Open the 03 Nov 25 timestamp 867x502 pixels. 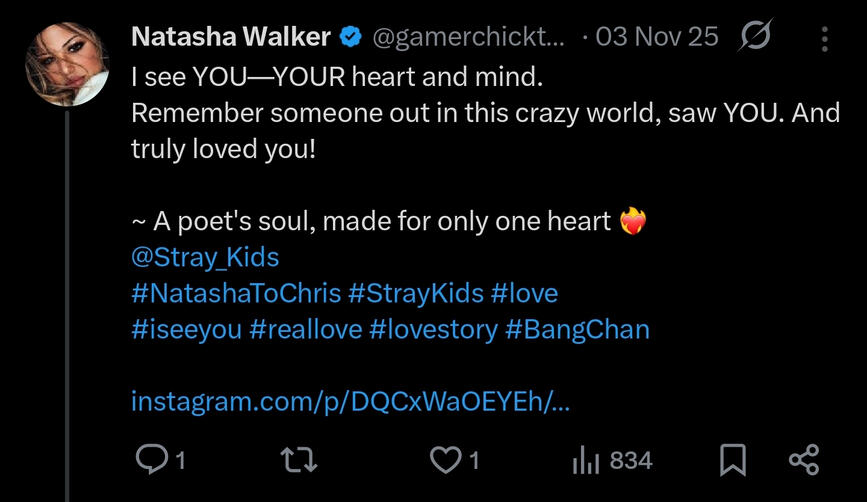tap(657, 37)
